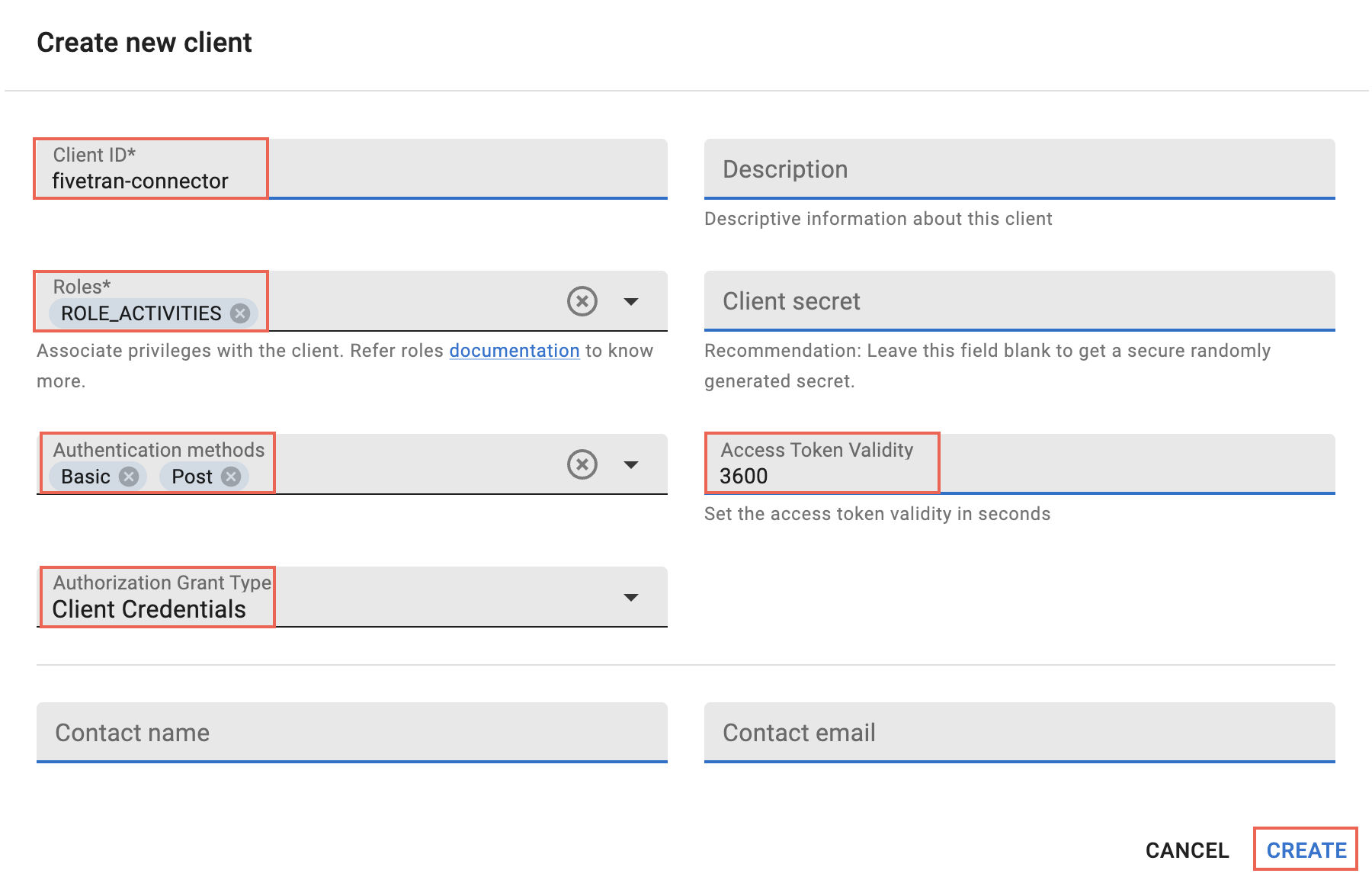Viewport: 1372px width, 883px height.
Task: Open the Authentication methods dropdown arrow
Action: point(631,465)
